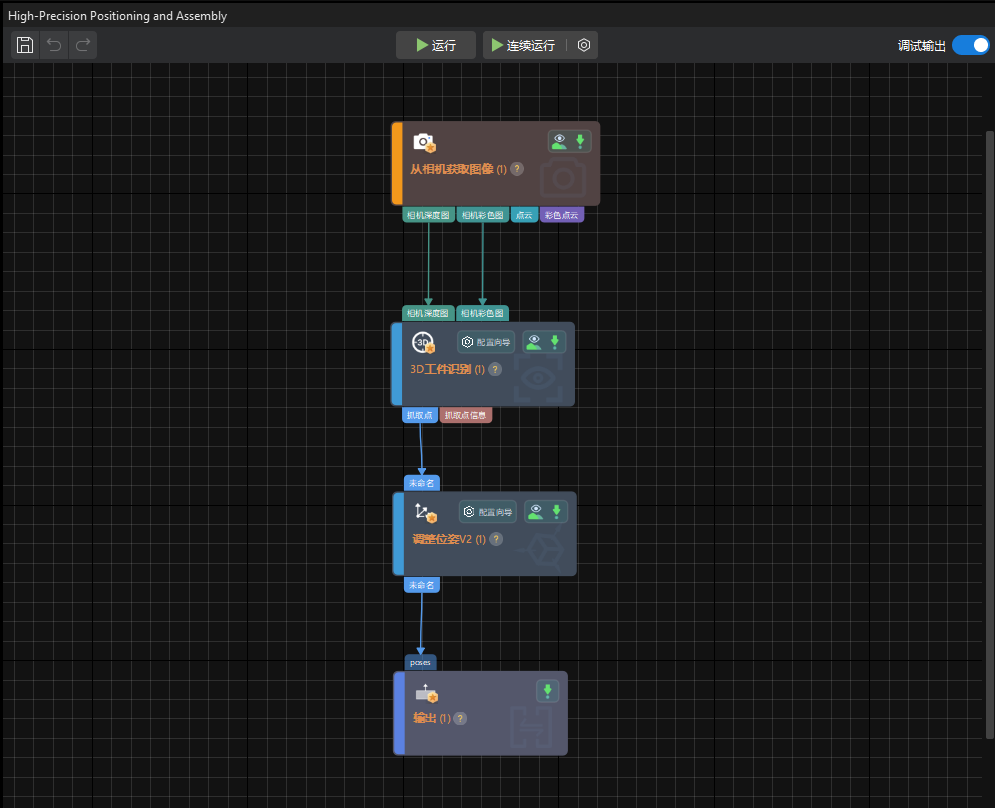Click the help icon on 3D工件识别 step
Screen dimensions: 995x808
click(x=495, y=369)
